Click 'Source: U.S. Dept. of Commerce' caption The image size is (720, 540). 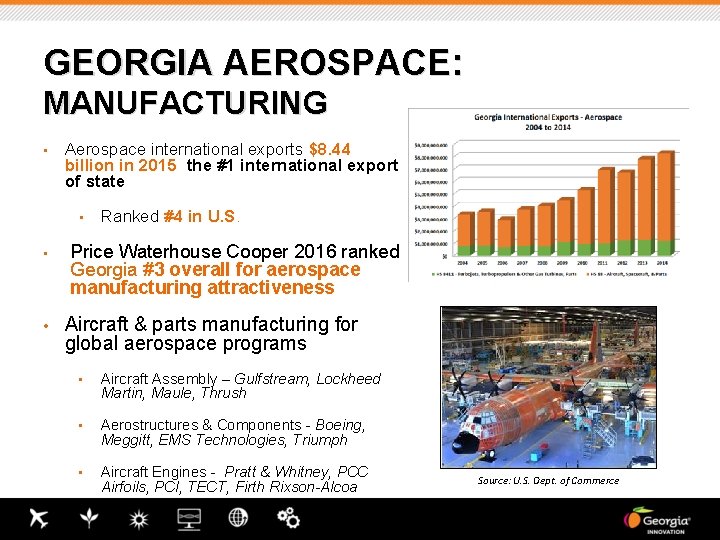click(x=548, y=481)
